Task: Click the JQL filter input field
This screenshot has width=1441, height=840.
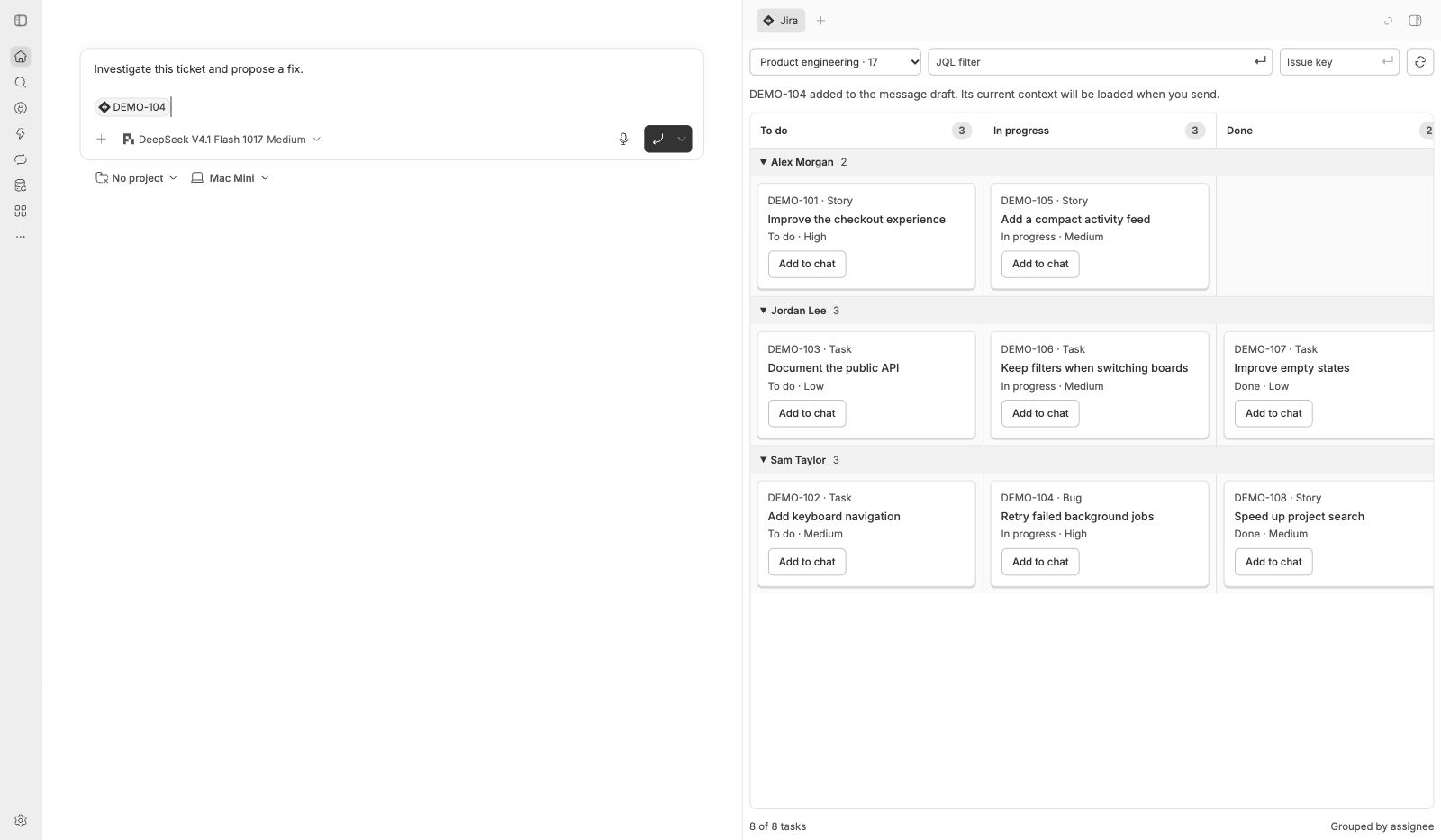Action: click(1100, 62)
